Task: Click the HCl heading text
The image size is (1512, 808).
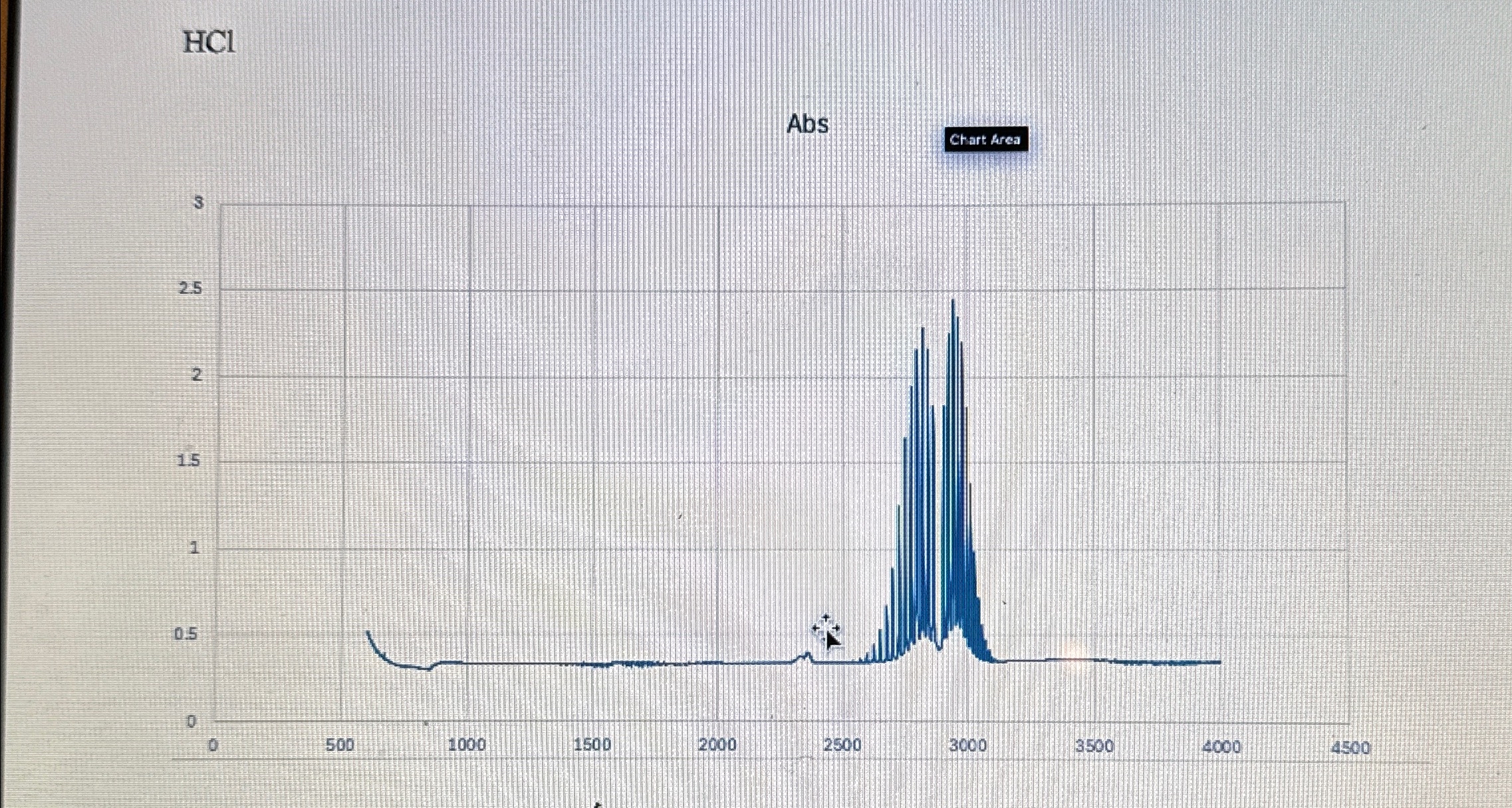Action: pyautogui.click(x=209, y=43)
